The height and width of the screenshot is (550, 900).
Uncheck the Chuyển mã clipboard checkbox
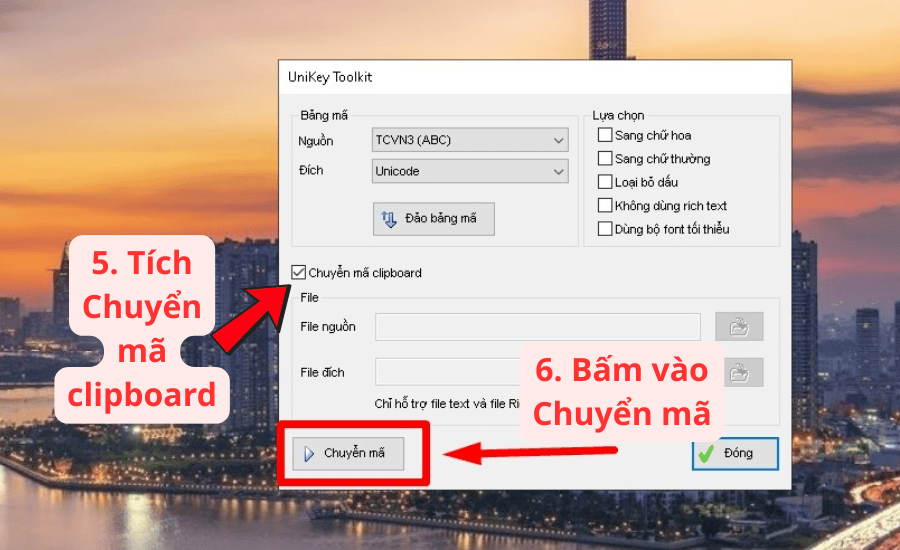point(298,273)
